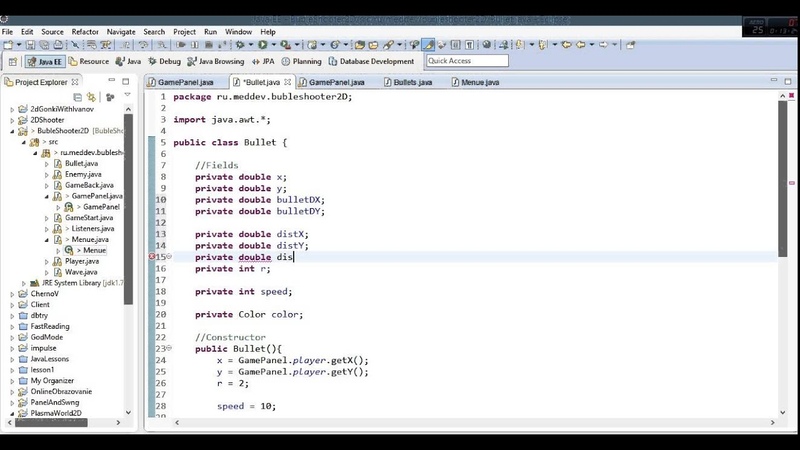Switch to the Java EE perspective
The height and width of the screenshot is (450, 800).
click(45, 62)
